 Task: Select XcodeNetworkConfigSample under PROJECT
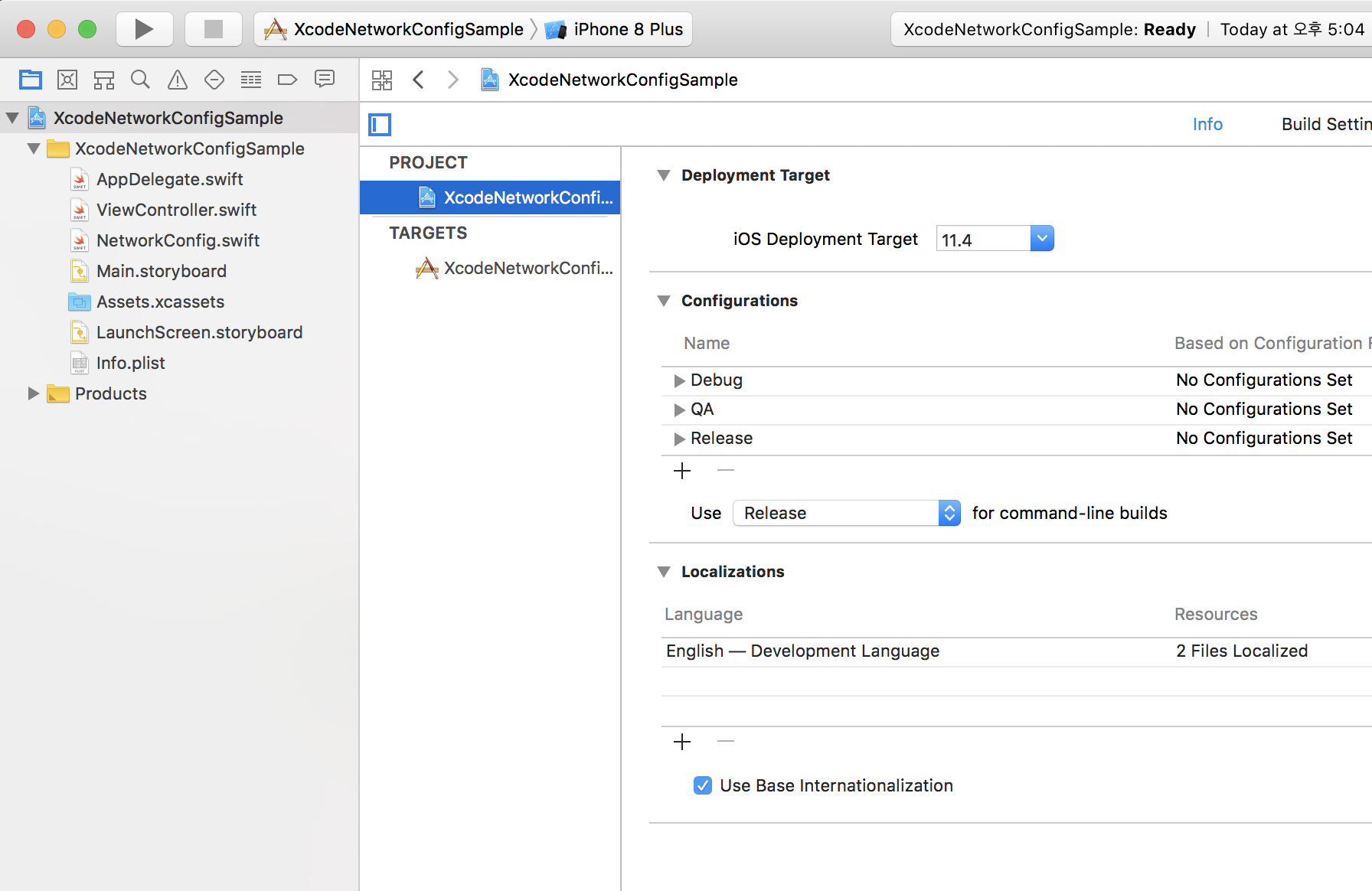[x=490, y=197]
